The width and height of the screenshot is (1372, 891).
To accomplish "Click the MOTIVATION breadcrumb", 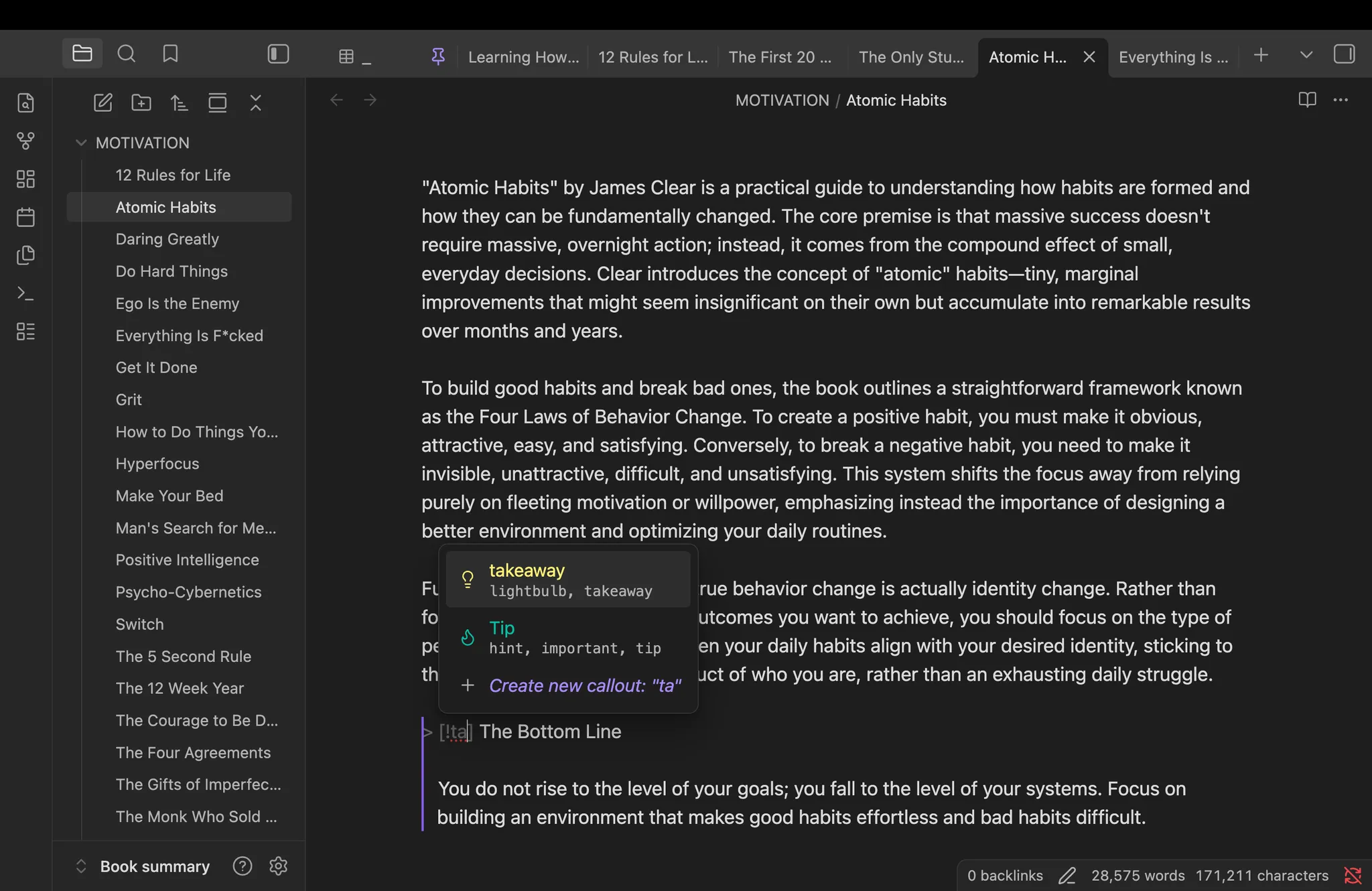I will pyautogui.click(x=782, y=100).
